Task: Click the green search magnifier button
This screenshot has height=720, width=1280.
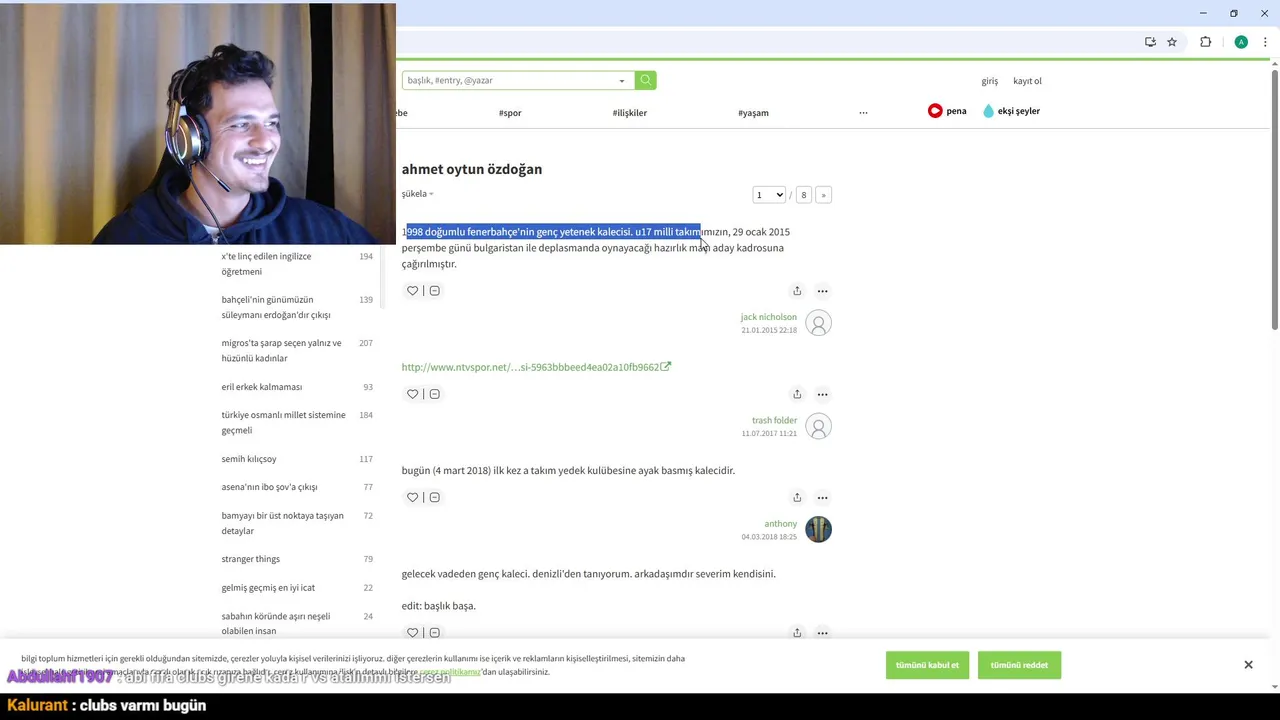Action: (x=646, y=80)
